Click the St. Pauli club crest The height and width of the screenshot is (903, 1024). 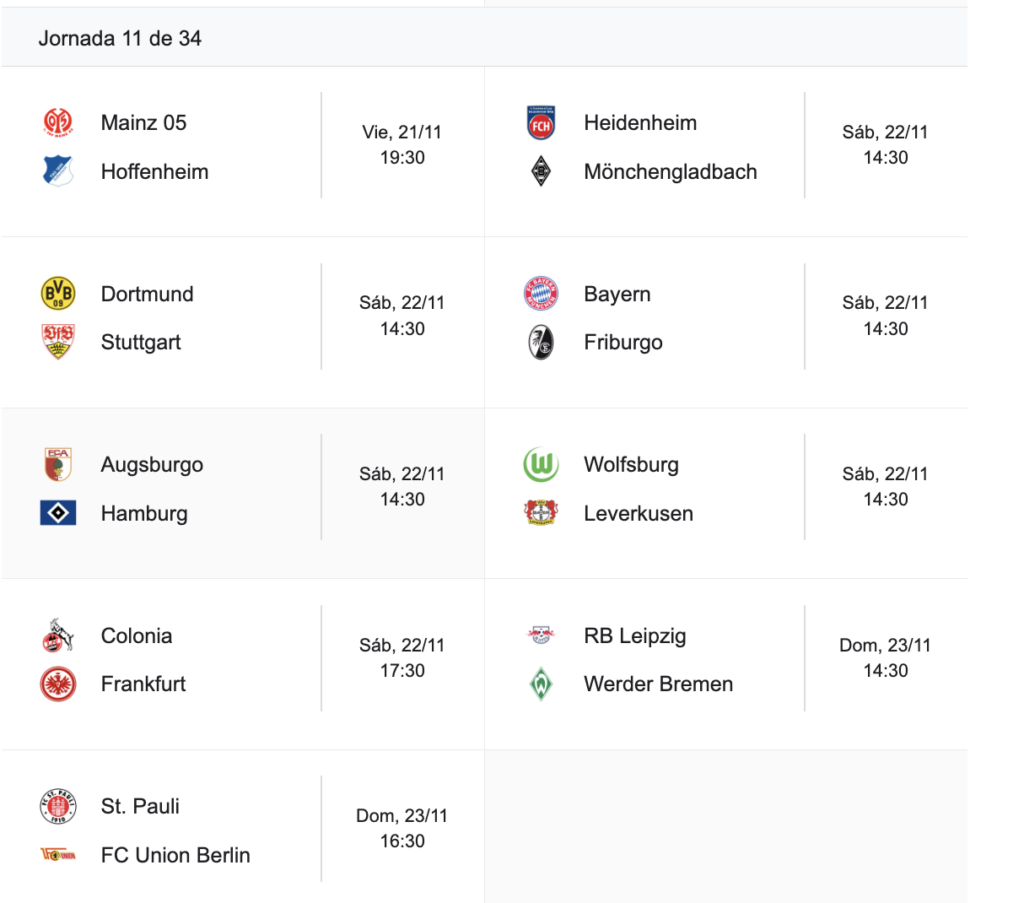click(57, 806)
